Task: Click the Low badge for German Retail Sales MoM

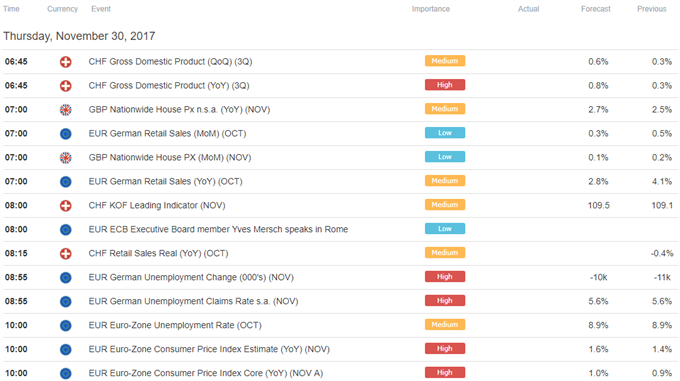Action: click(x=445, y=133)
